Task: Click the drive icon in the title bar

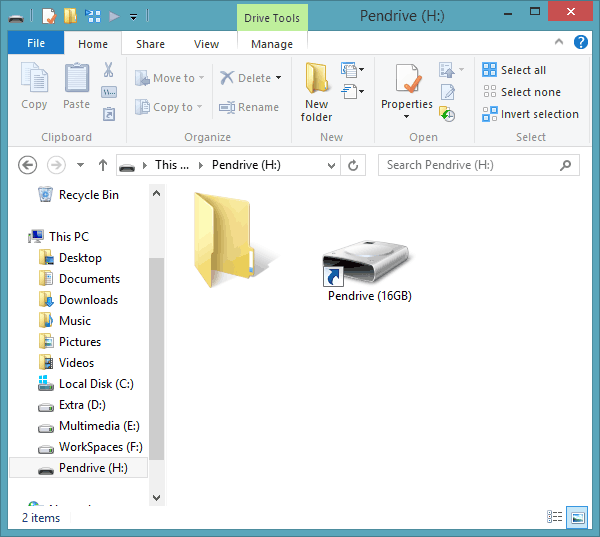Action: click(16, 18)
